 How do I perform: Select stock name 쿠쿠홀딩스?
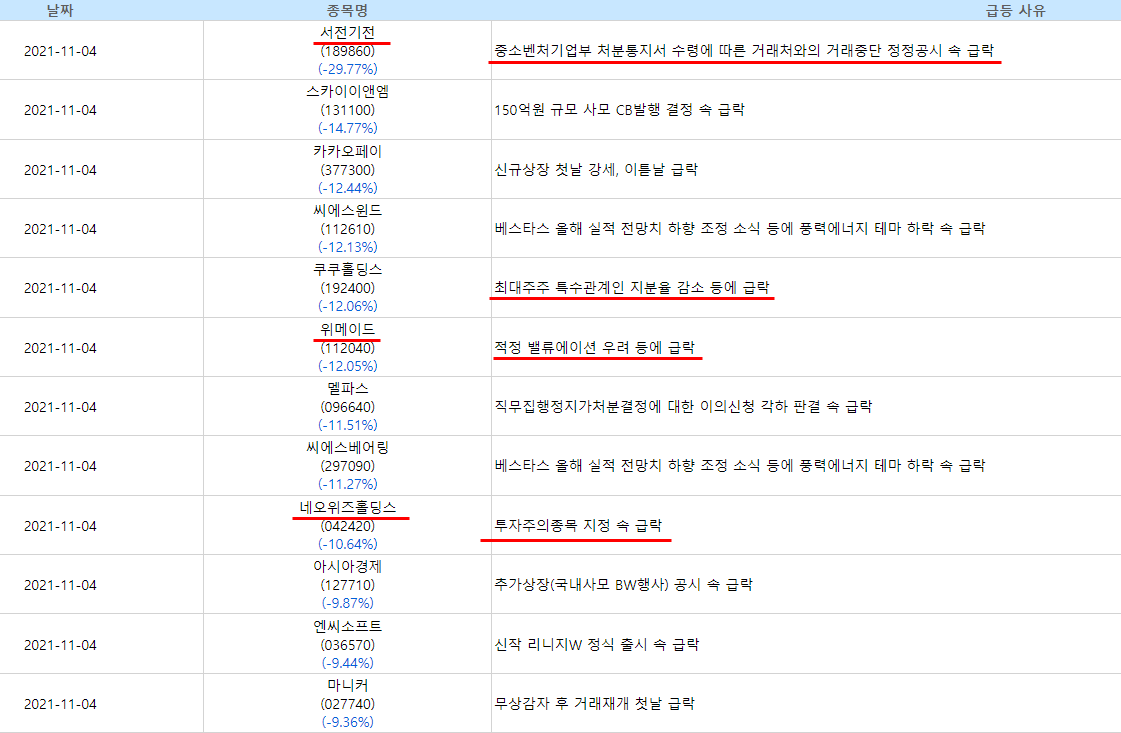click(x=347, y=270)
